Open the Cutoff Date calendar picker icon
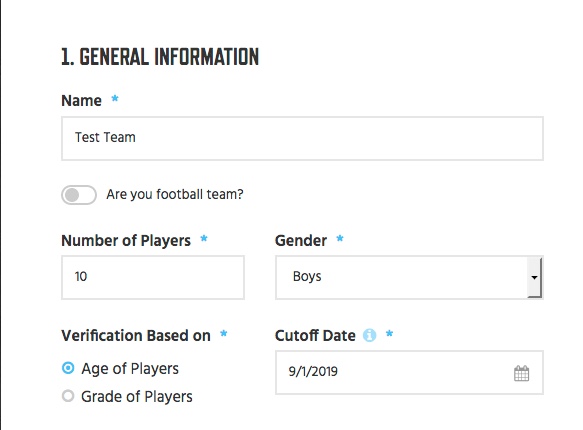The image size is (583, 430). 521,373
